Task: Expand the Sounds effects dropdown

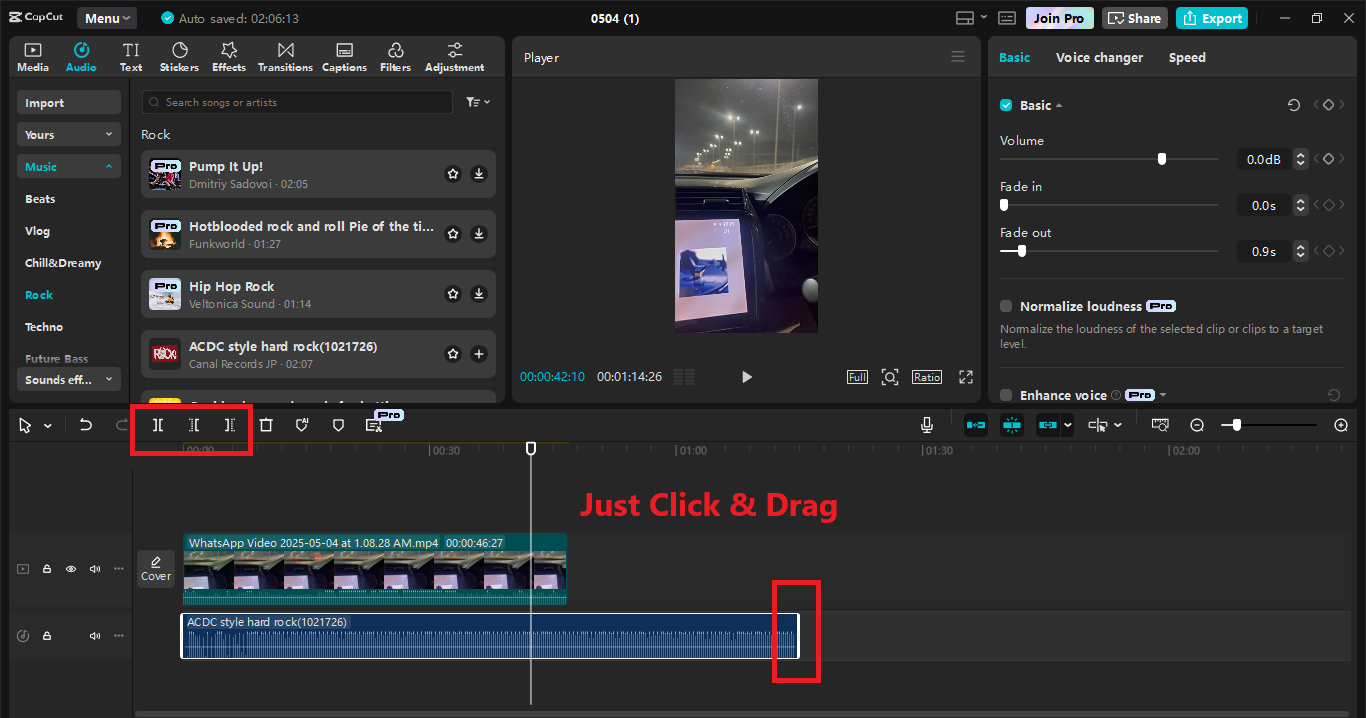Action: tap(68, 380)
